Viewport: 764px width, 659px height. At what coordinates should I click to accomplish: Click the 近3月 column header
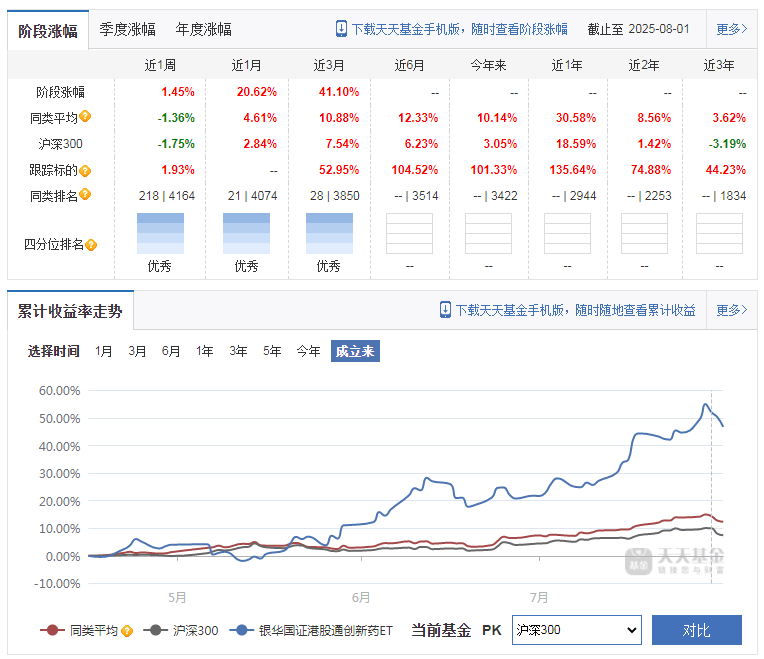329,65
